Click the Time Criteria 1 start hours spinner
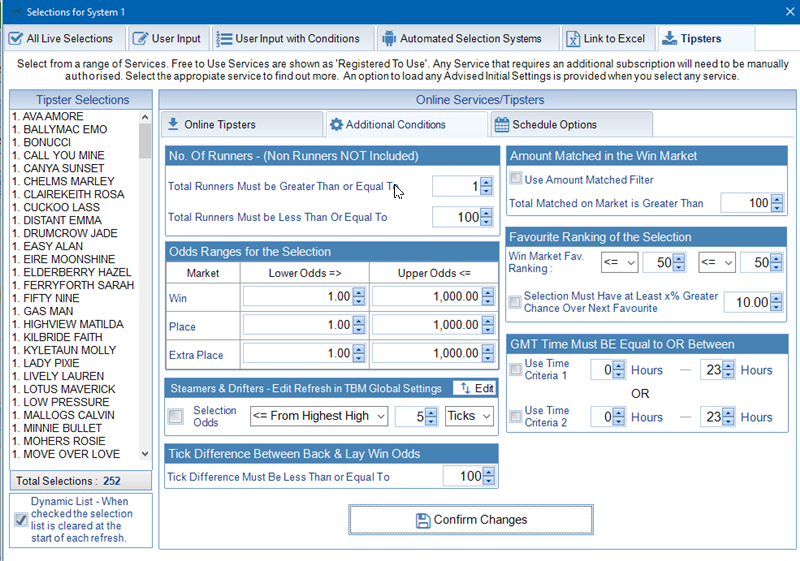The image size is (800, 561). 618,370
